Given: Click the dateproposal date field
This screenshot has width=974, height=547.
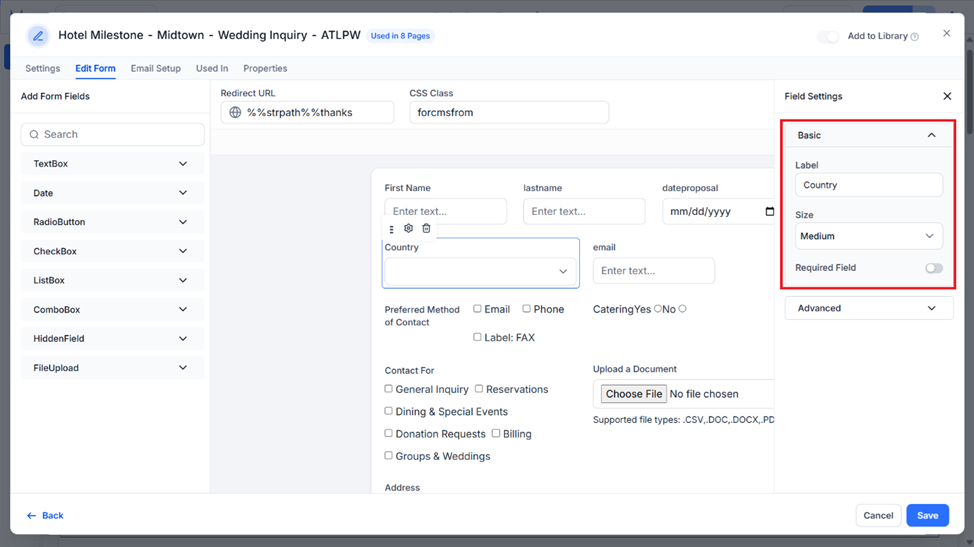Looking at the screenshot, I should pos(718,211).
